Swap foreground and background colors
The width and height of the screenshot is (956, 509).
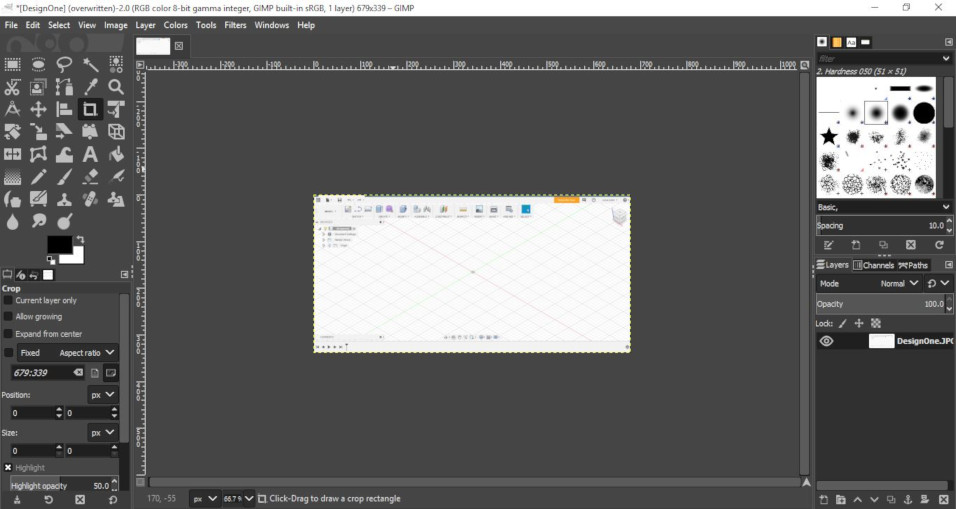point(80,239)
